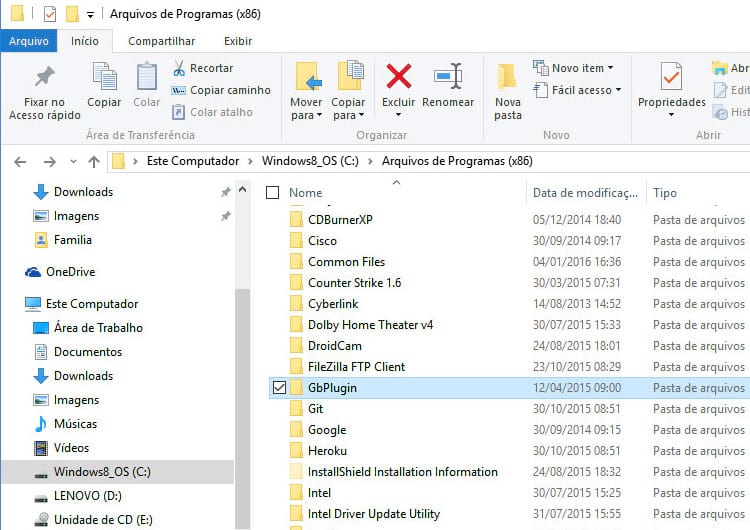
Task: Click the LENOVO (D:) drive icon
Action: (41, 498)
